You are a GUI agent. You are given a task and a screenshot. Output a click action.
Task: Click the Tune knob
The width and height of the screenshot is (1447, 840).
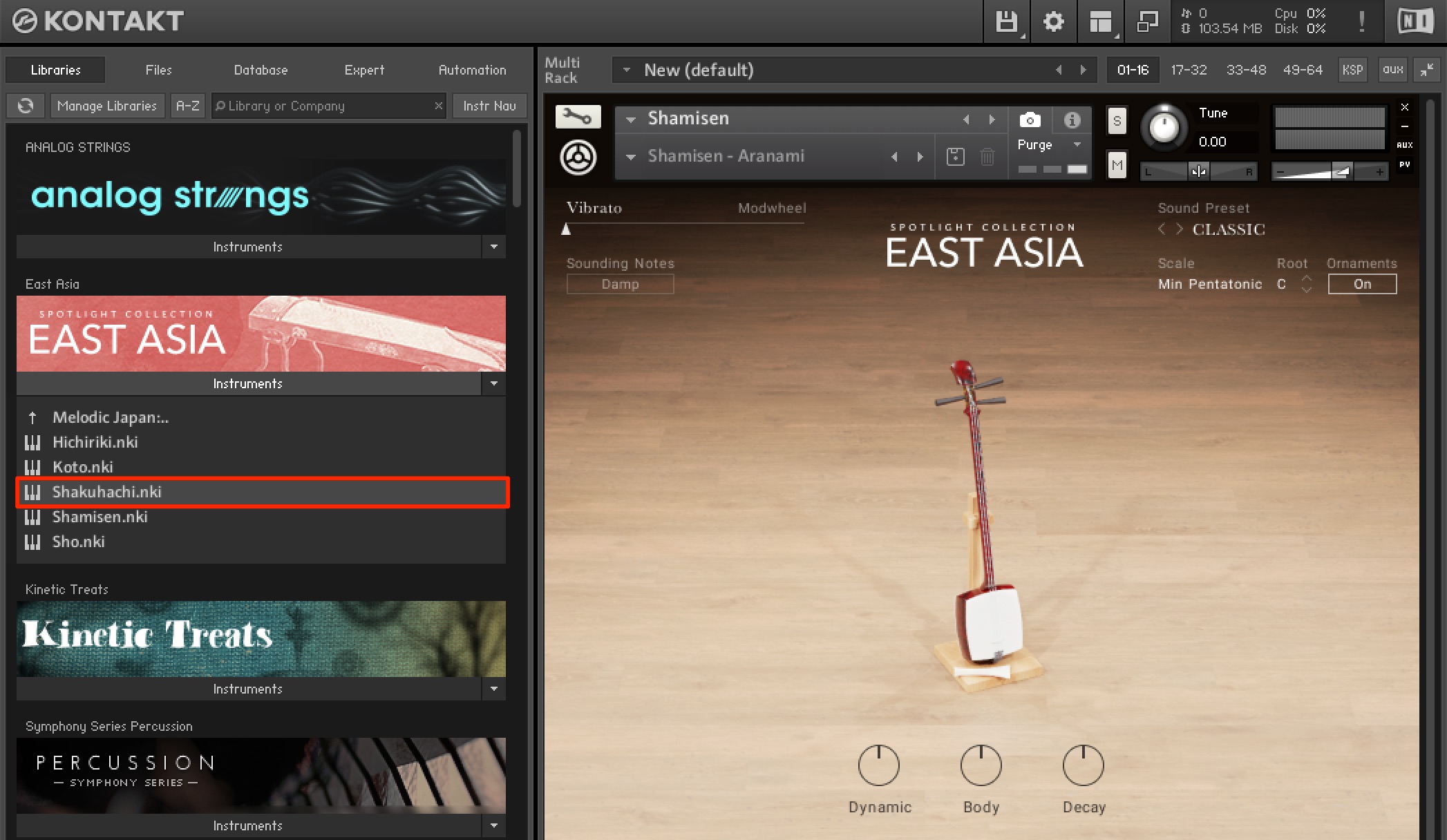pyautogui.click(x=1164, y=128)
